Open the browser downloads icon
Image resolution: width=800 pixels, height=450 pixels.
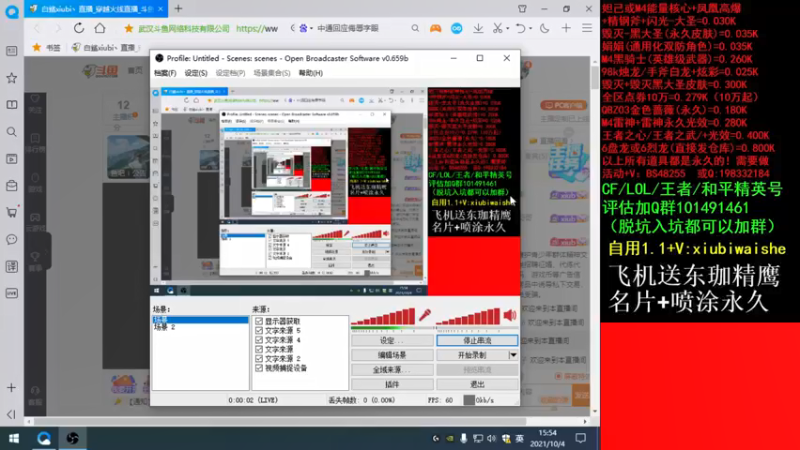[478, 29]
